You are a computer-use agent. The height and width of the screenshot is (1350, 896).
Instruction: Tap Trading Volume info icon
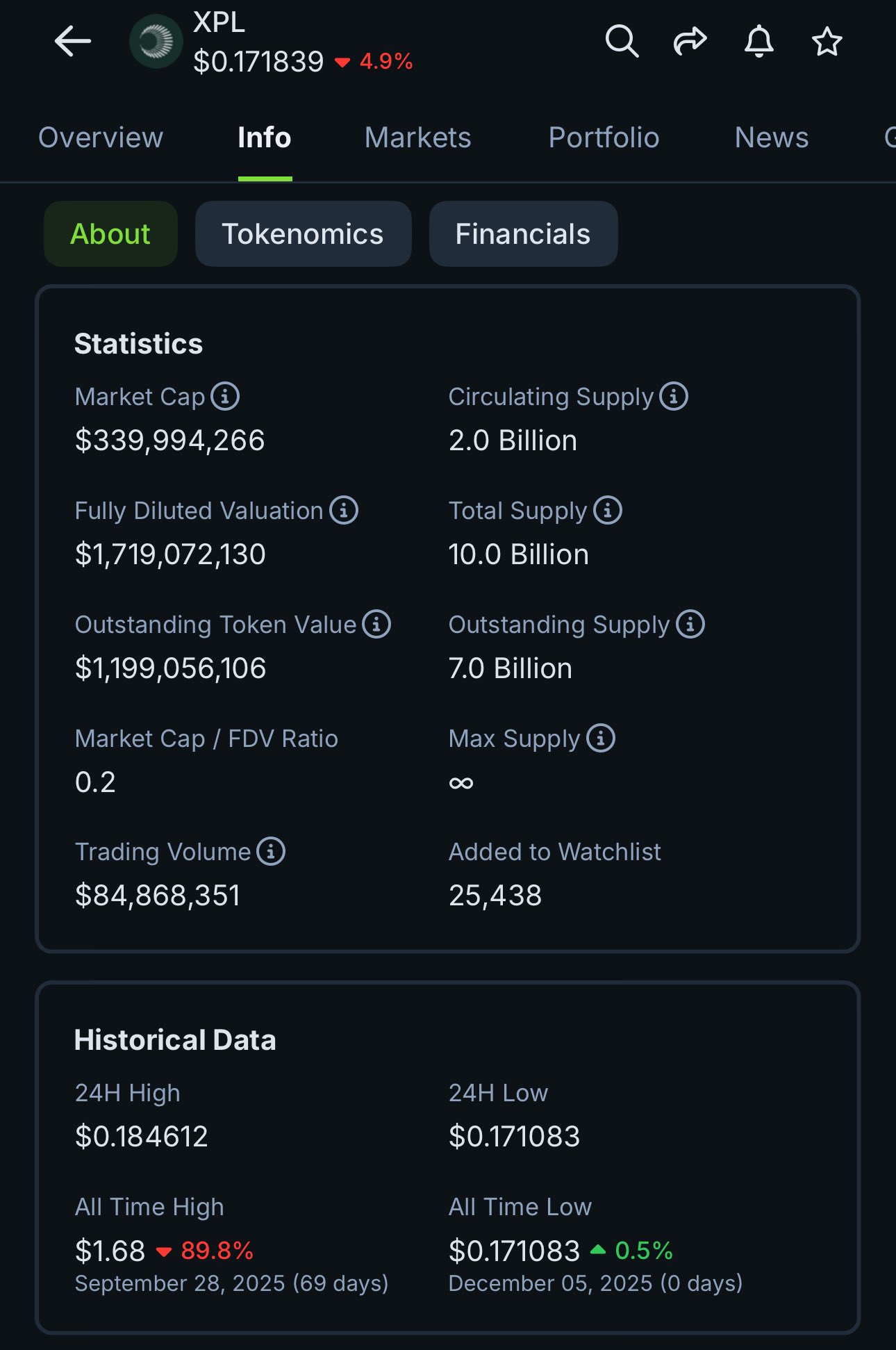[x=271, y=851]
